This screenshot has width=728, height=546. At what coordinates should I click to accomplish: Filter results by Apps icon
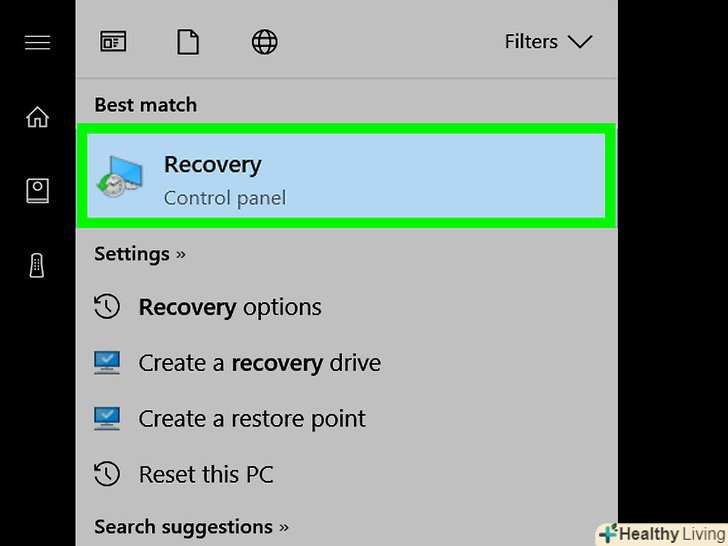[x=113, y=42]
